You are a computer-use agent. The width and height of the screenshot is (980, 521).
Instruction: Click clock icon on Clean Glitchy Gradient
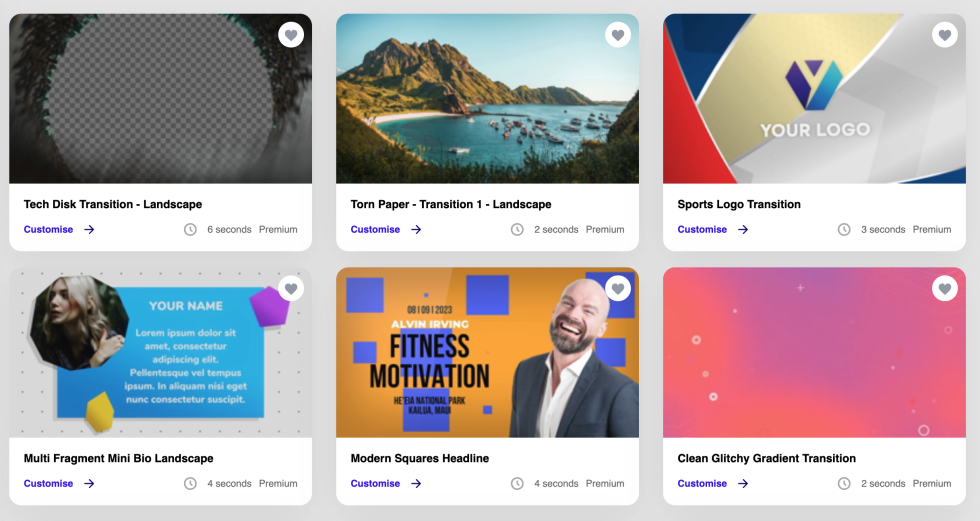click(844, 484)
